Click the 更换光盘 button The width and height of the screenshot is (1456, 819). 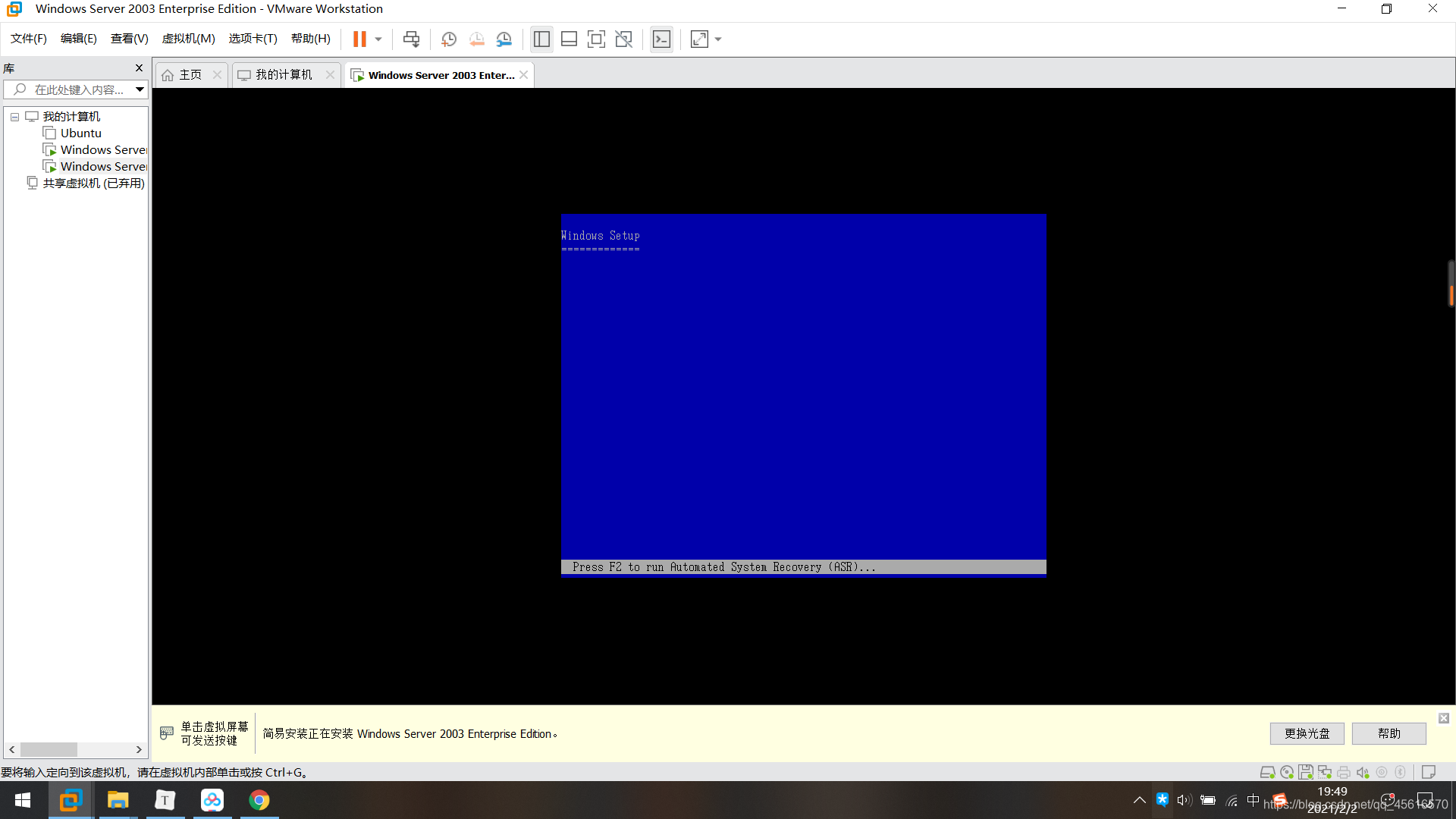pyautogui.click(x=1307, y=733)
